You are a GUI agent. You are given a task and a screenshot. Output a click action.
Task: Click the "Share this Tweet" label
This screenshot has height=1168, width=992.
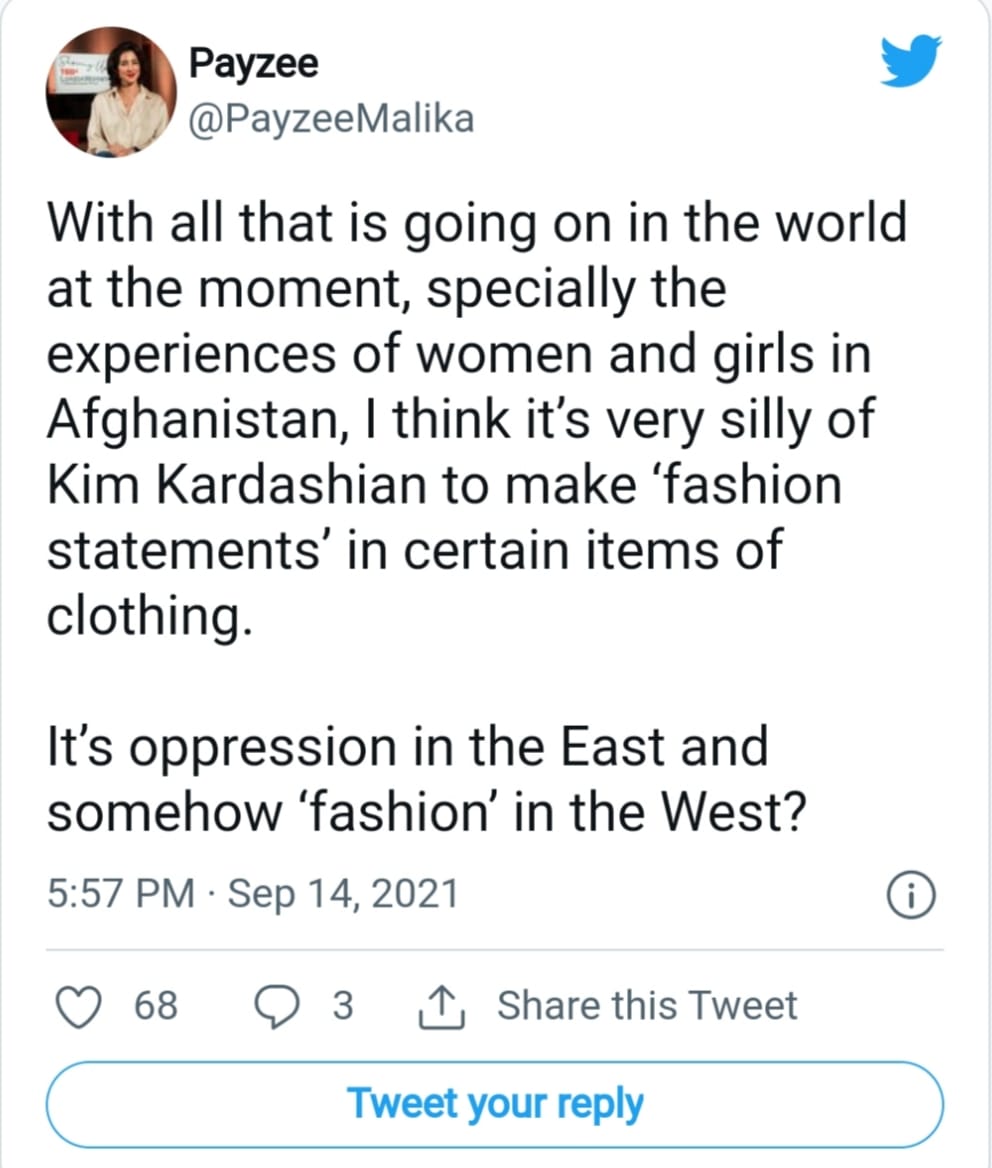[647, 1005]
